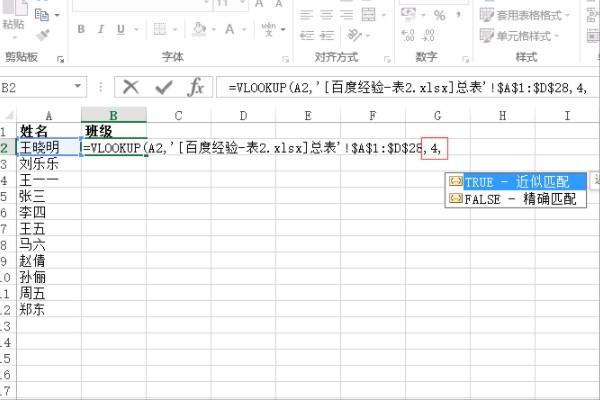
Task: Choose FALSE - 精确匹配 from the suggestion list
Action: 515,199
